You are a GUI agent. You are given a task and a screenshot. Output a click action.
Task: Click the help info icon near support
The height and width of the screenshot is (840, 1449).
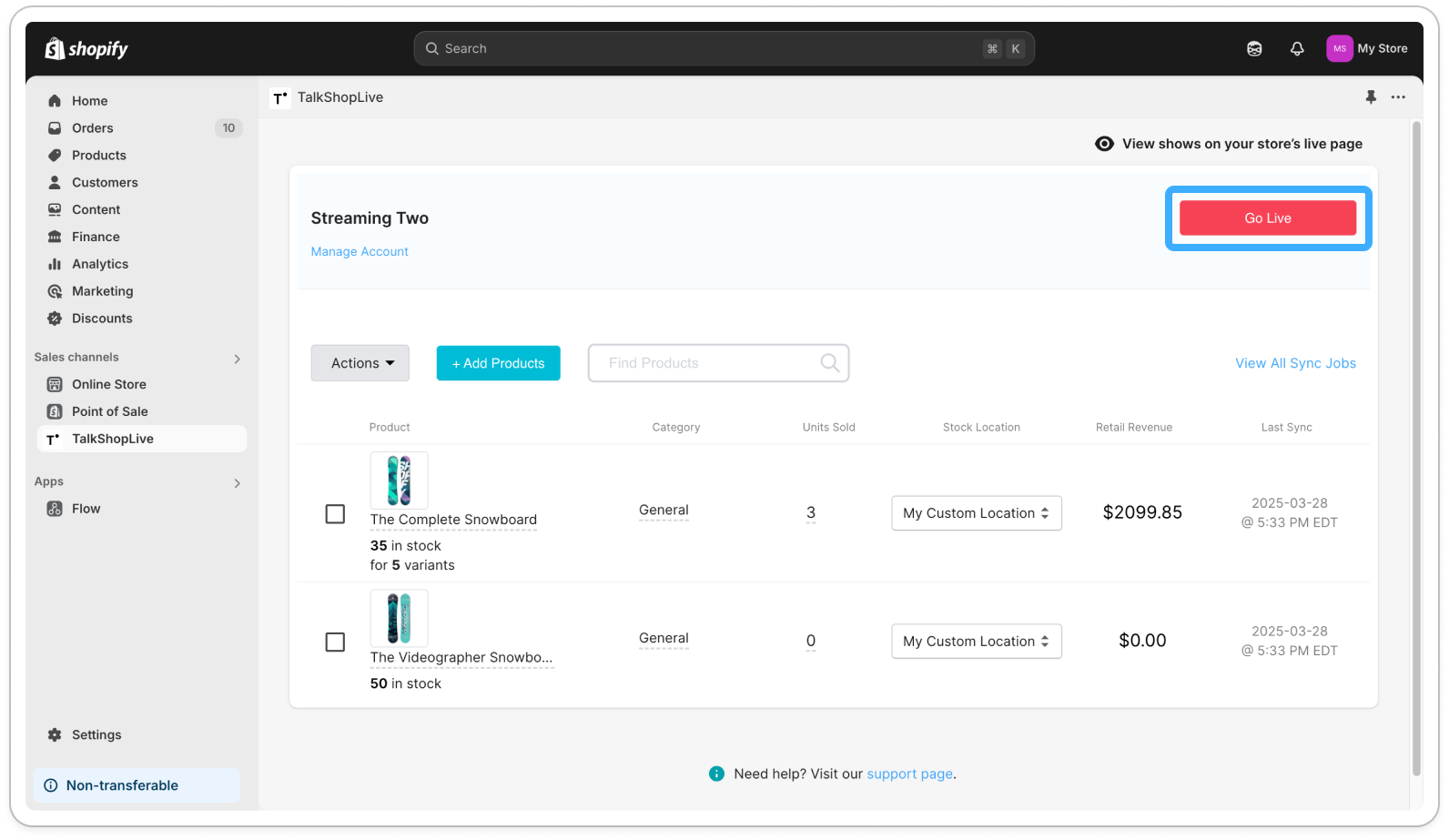(x=716, y=774)
